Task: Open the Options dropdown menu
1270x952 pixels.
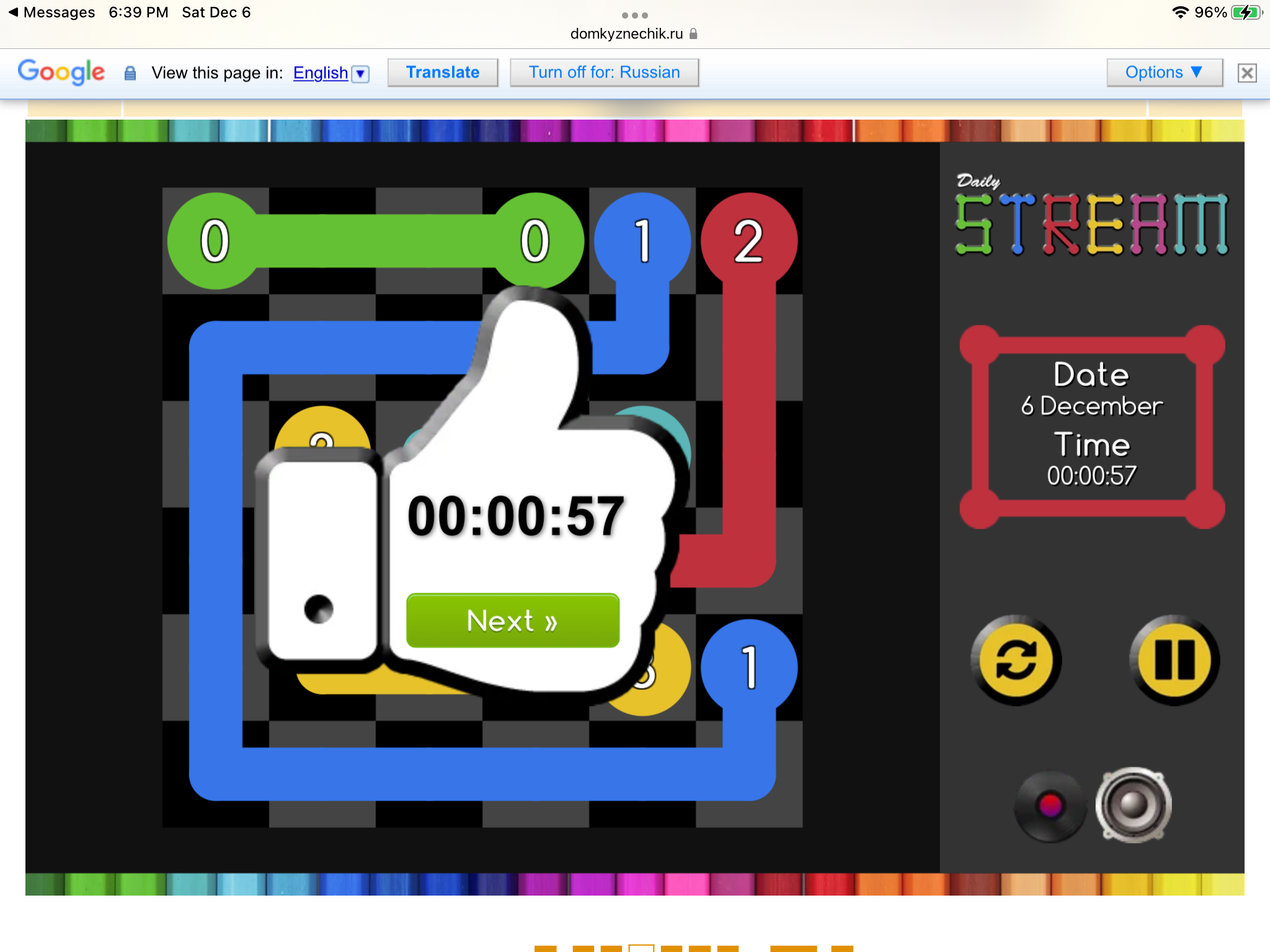Action: pos(1164,73)
